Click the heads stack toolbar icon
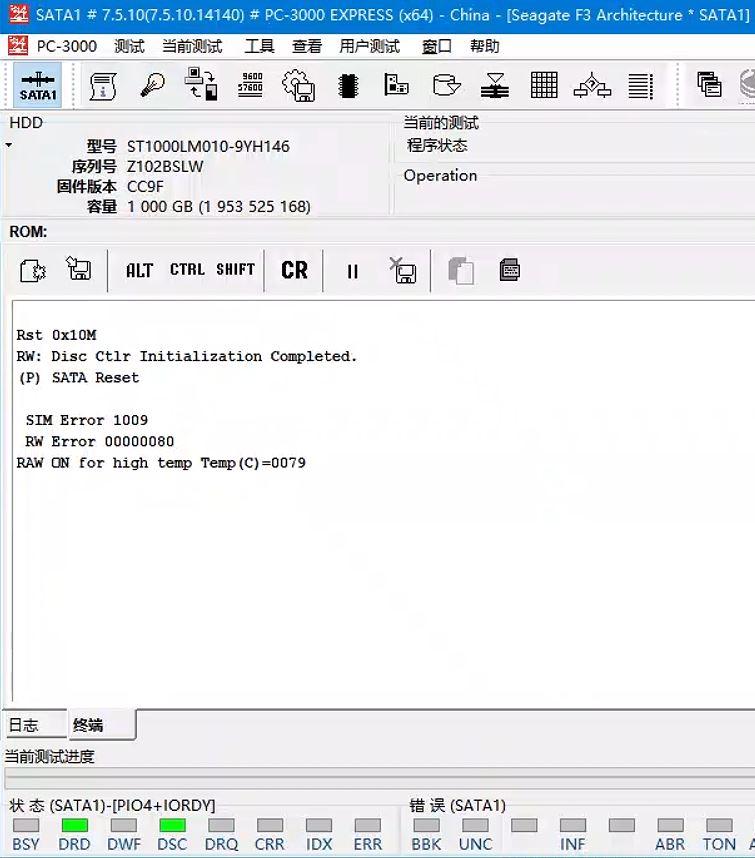The image size is (755, 858). tap(495, 85)
